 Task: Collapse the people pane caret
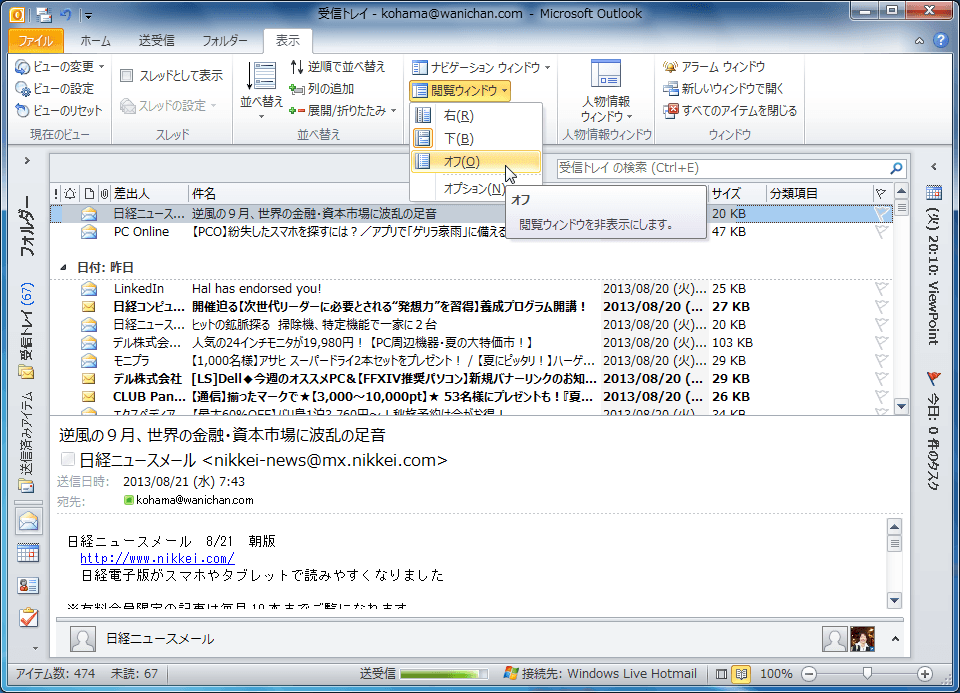point(895,639)
